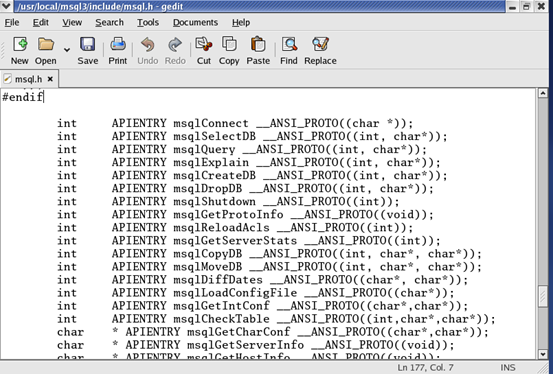The image size is (553, 374).
Task: Open the Help menu
Action: point(241,23)
